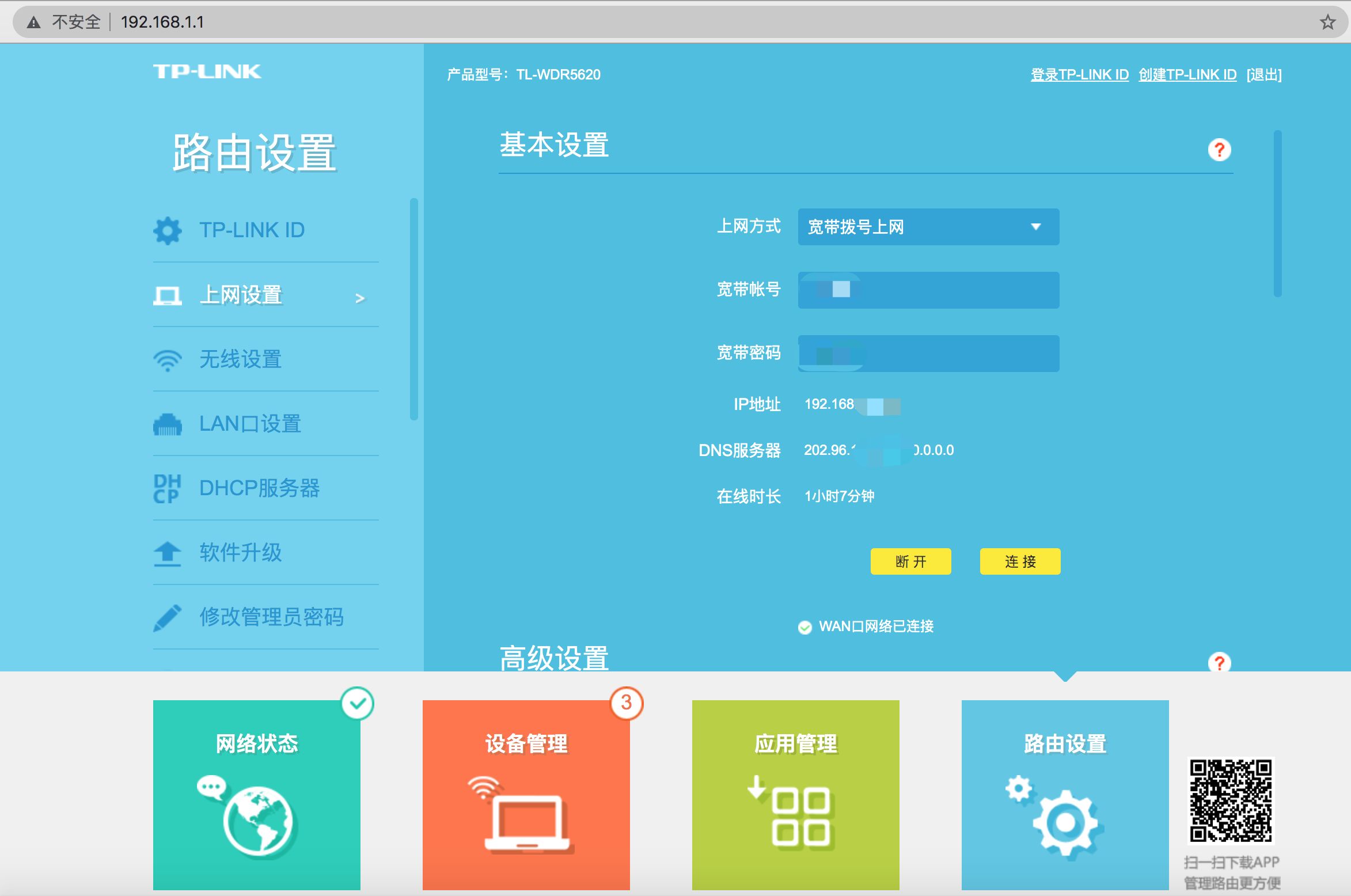Viewport: 1351px width, 896px height.
Task: Click the laptop icon for 上网设置
Action: tap(168, 296)
